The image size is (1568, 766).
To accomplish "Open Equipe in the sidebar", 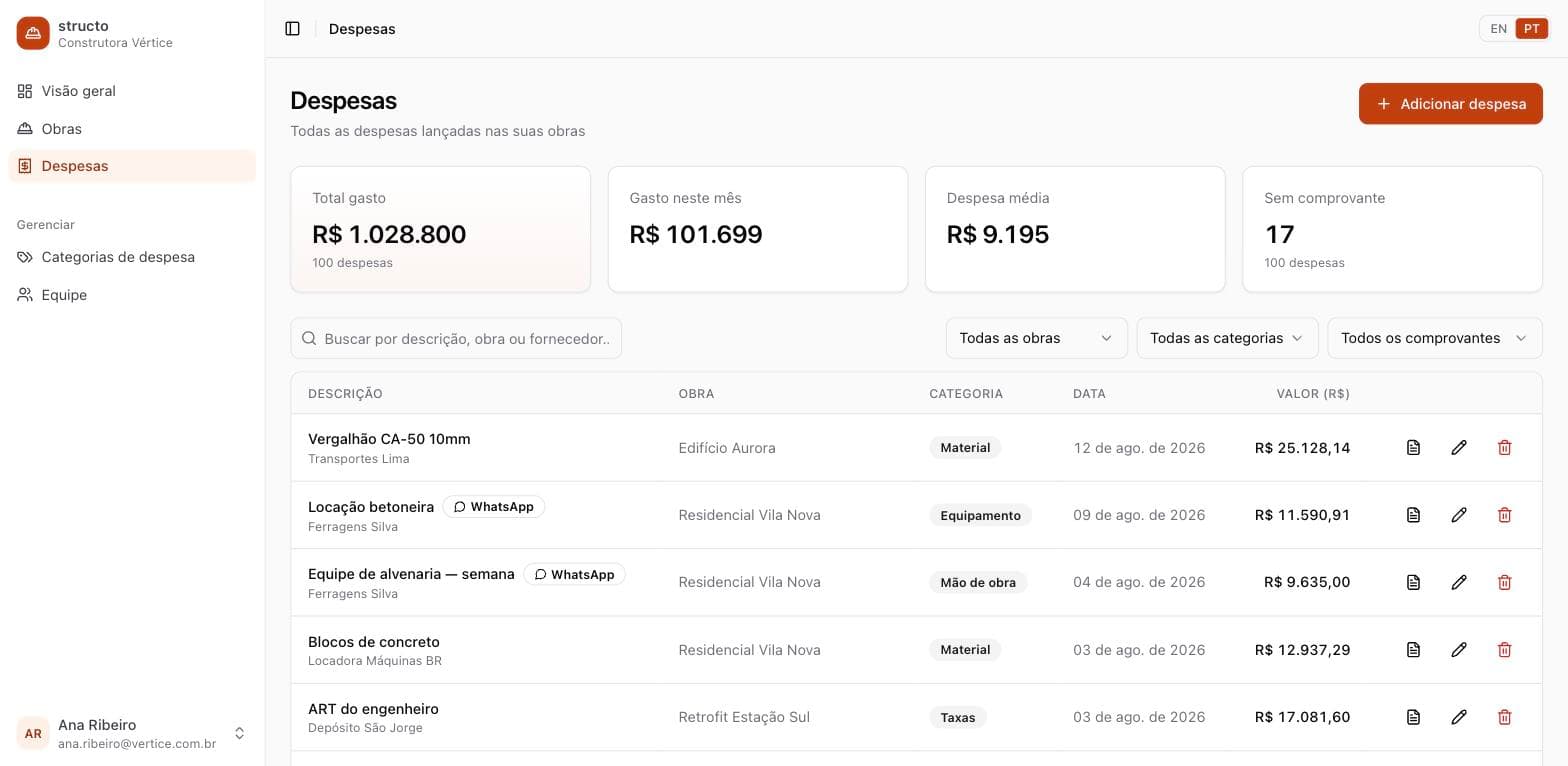I will pyautogui.click(x=132, y=295).
